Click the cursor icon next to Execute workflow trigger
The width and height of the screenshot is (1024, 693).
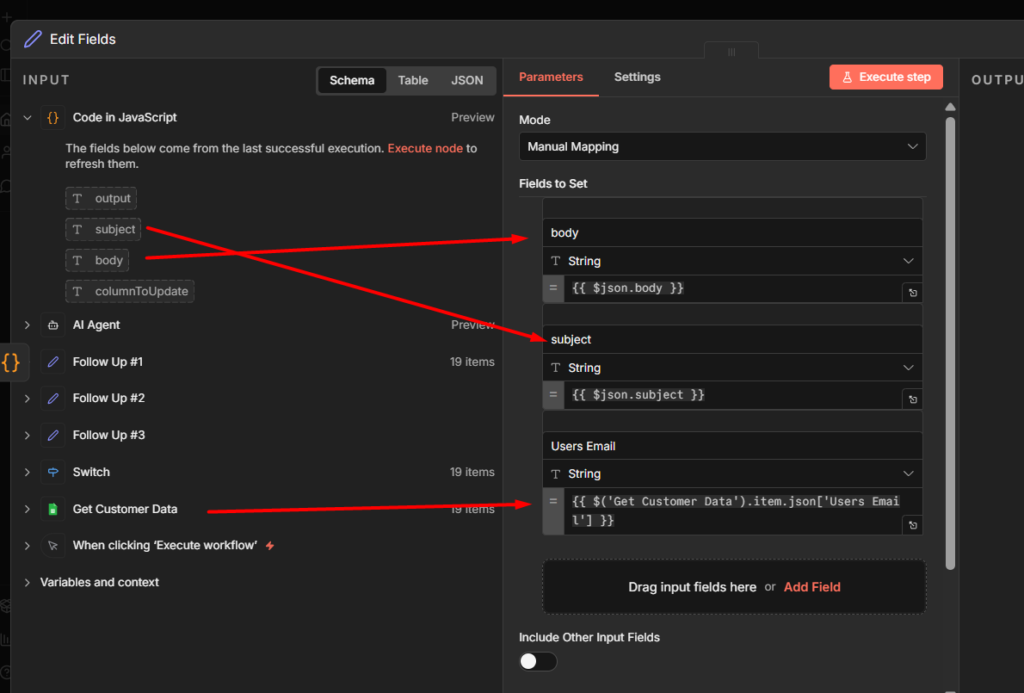(x=51, y=545)
